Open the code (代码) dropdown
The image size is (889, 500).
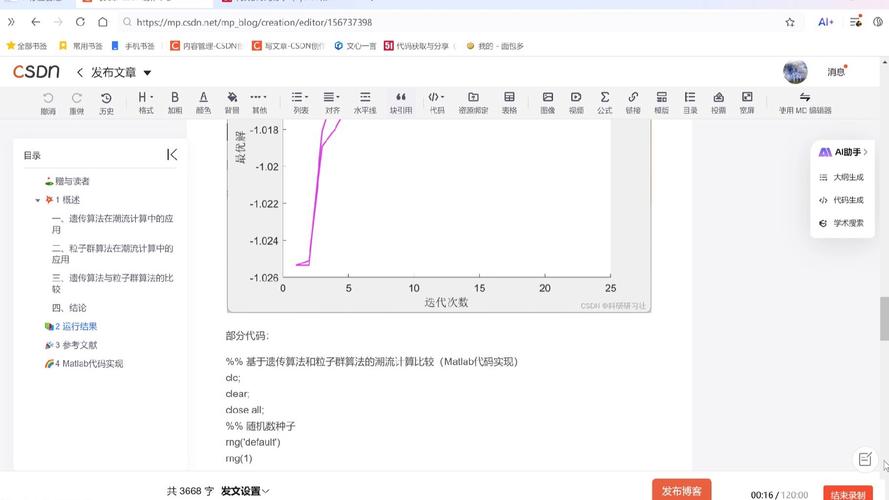click(x=437, y=103)
